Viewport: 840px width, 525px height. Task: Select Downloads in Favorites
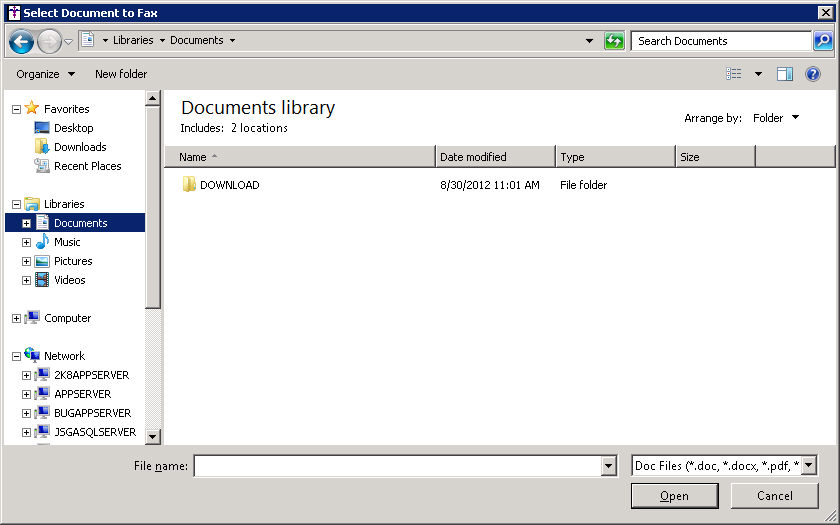(80, 147)
